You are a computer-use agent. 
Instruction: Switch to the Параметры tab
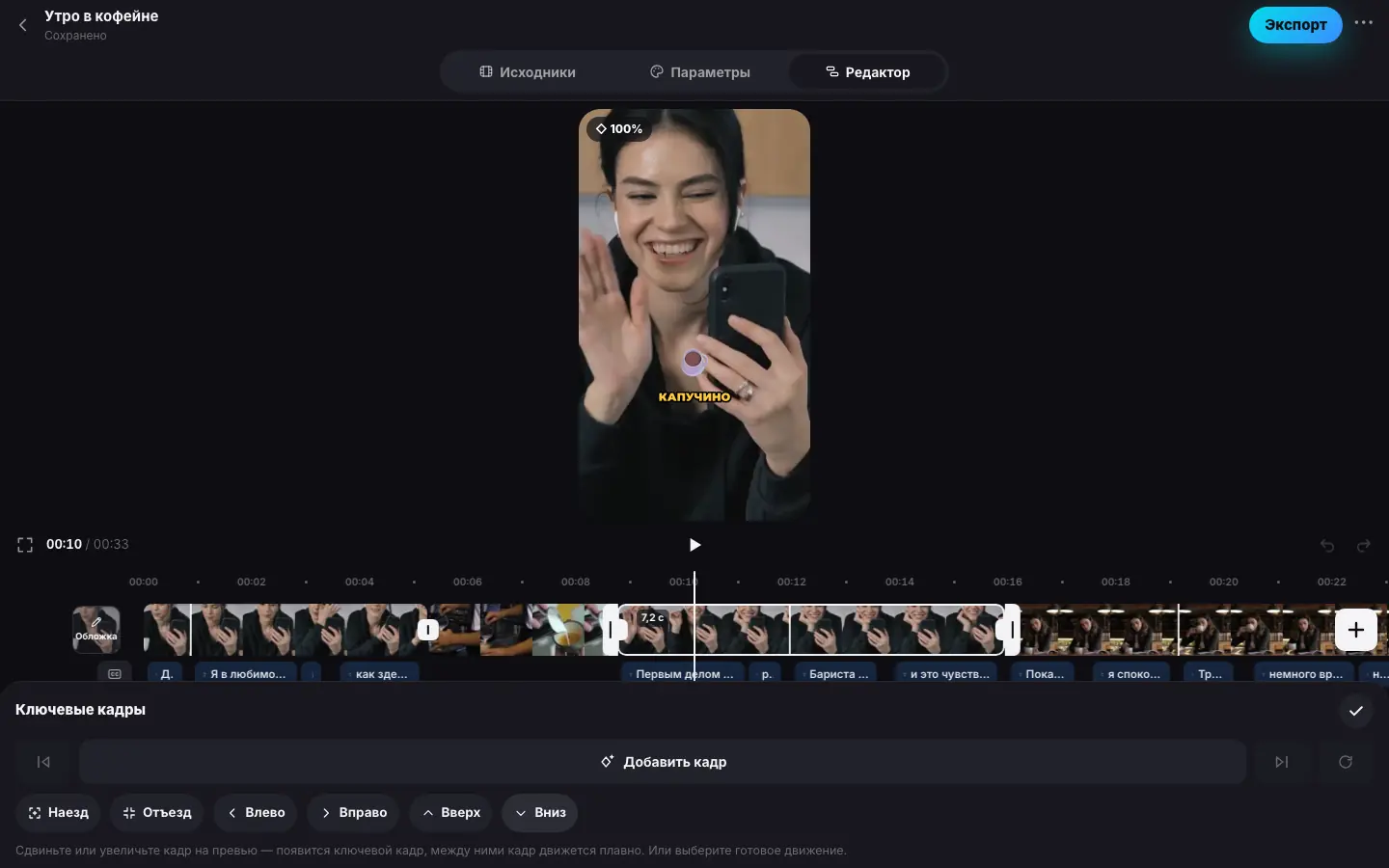coord(700,72)
